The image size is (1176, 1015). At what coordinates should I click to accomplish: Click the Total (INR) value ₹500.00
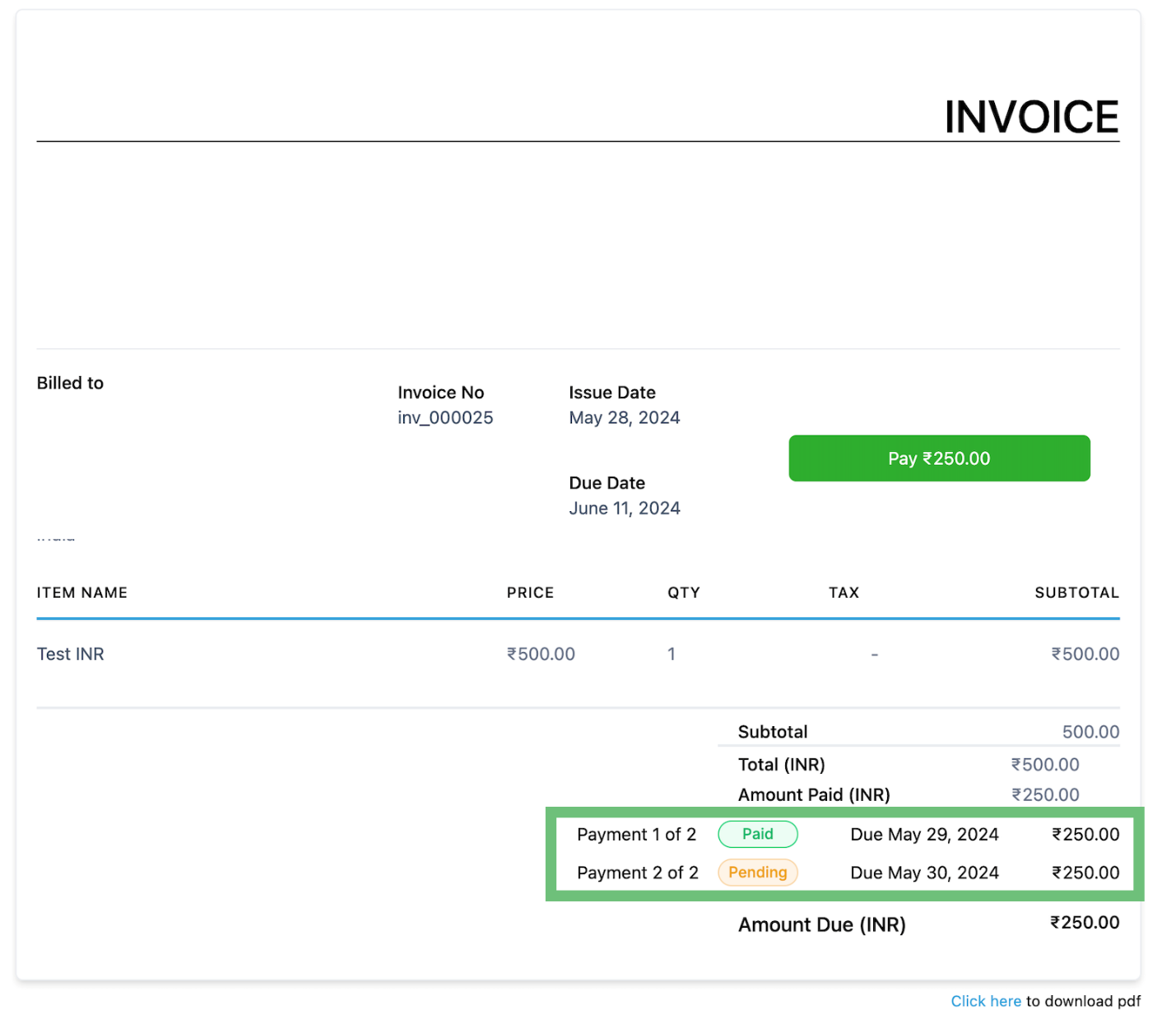(x=1045, y=765)
